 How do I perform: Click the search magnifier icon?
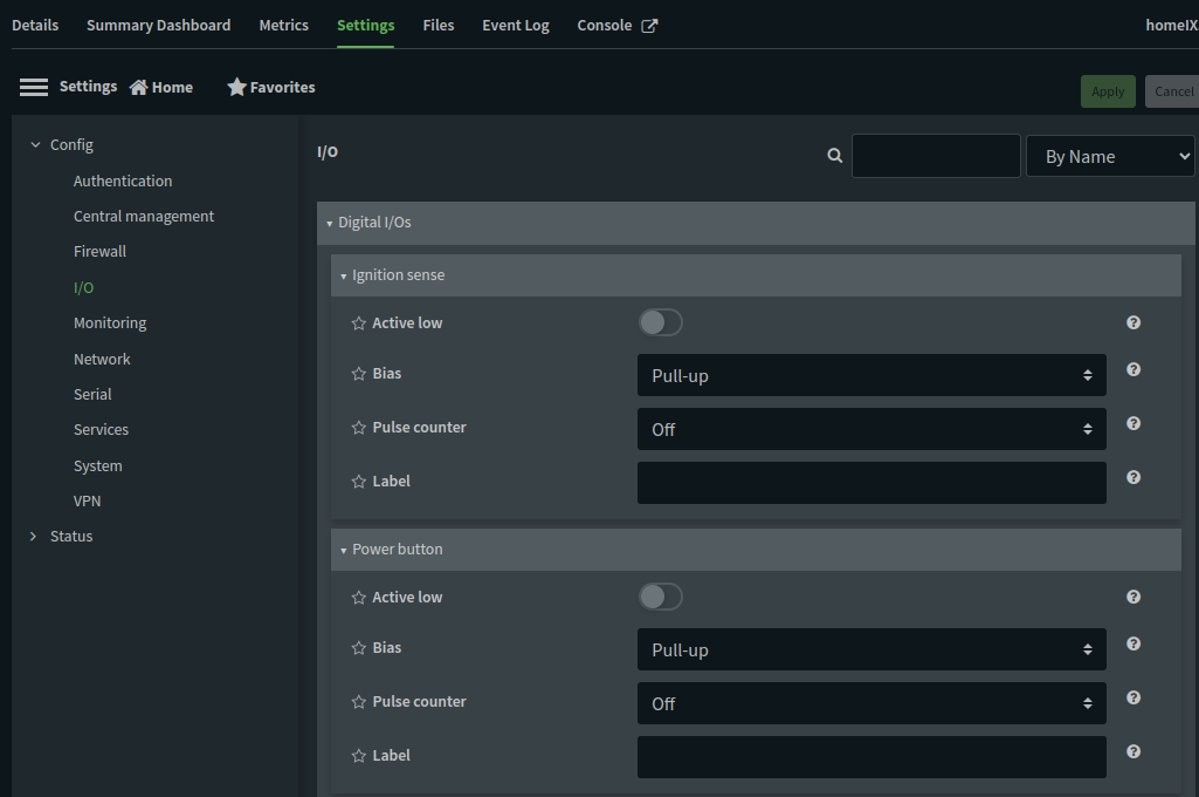tap(835, 156)
